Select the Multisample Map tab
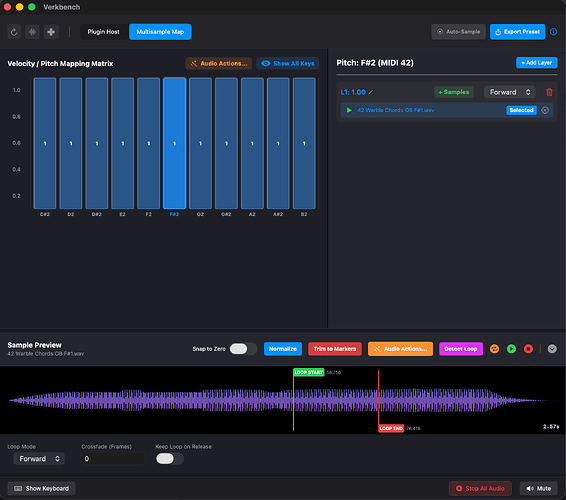566x500 pixels. tap(160, 32)
